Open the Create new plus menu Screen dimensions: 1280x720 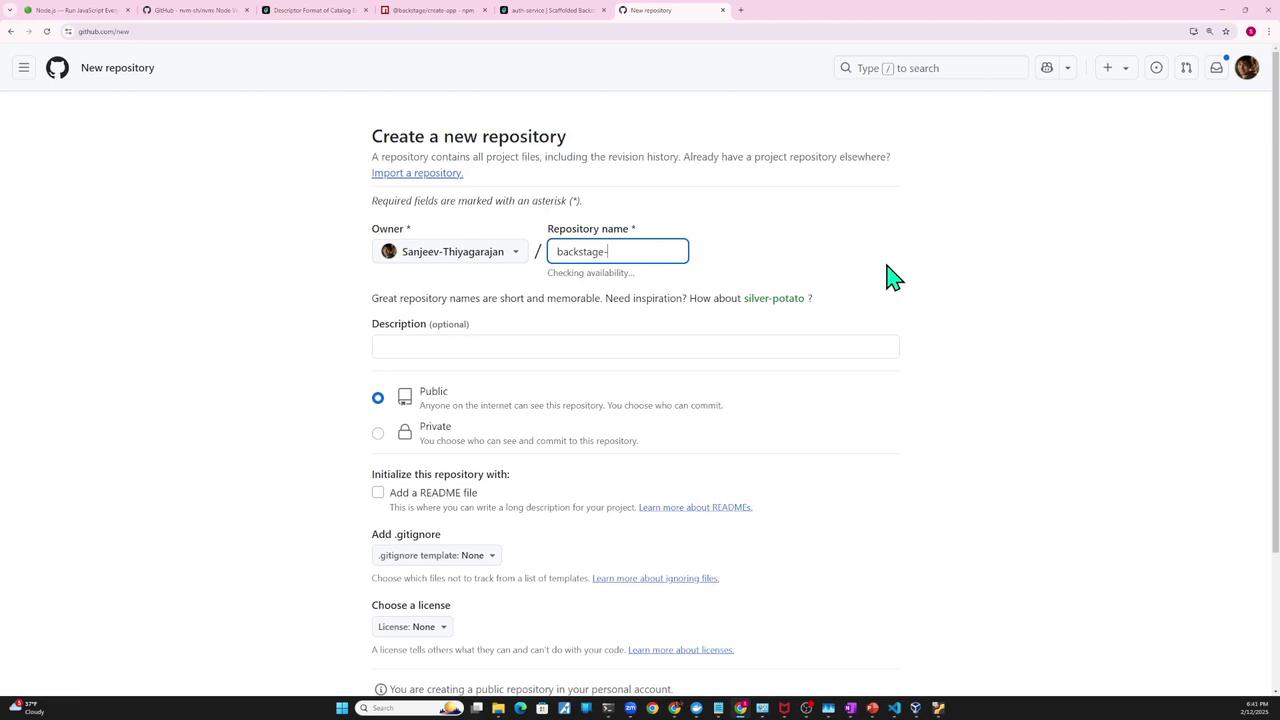click(x=1116, y=68)
